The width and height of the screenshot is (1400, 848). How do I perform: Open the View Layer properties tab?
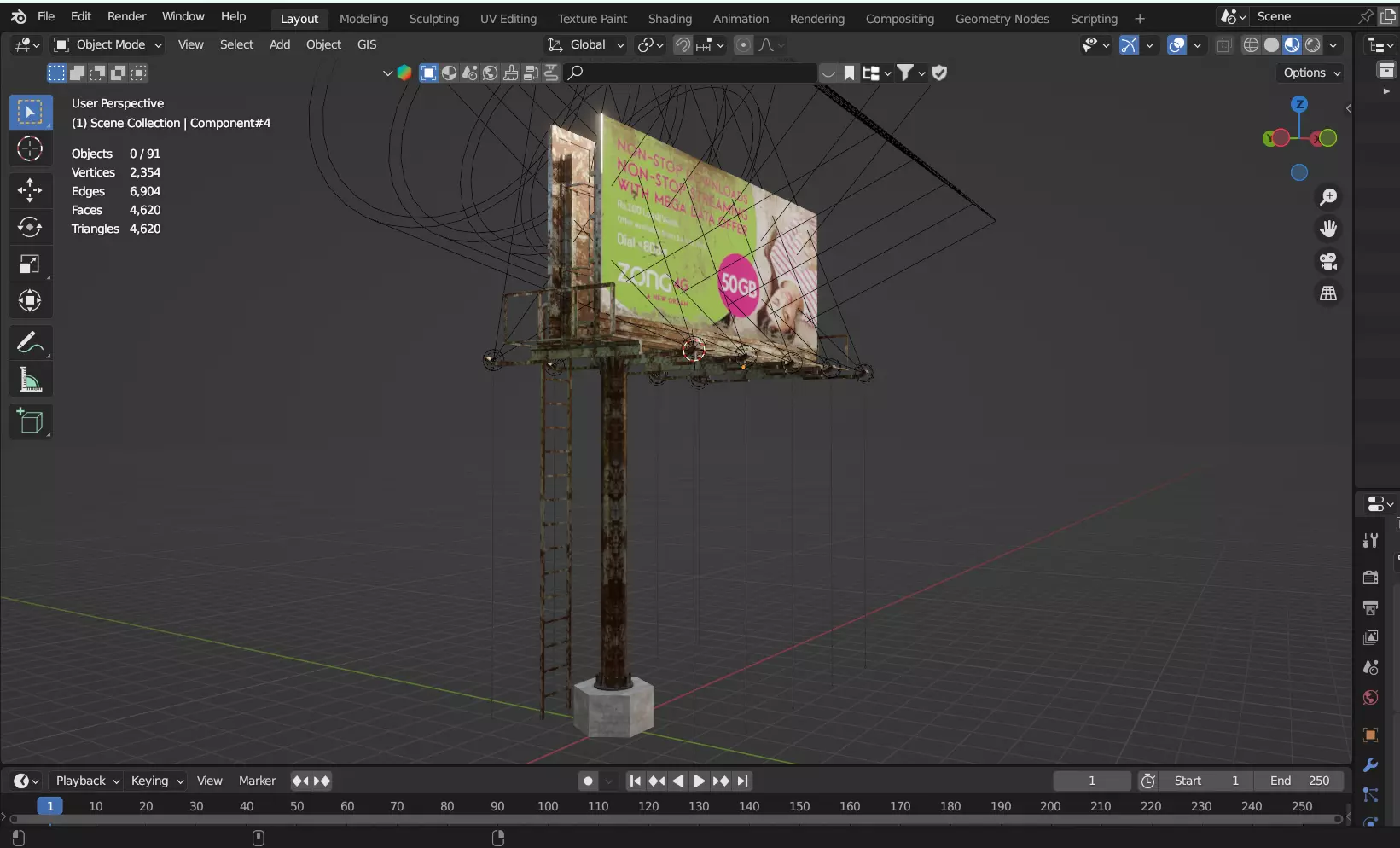(x=1370, y=637)
